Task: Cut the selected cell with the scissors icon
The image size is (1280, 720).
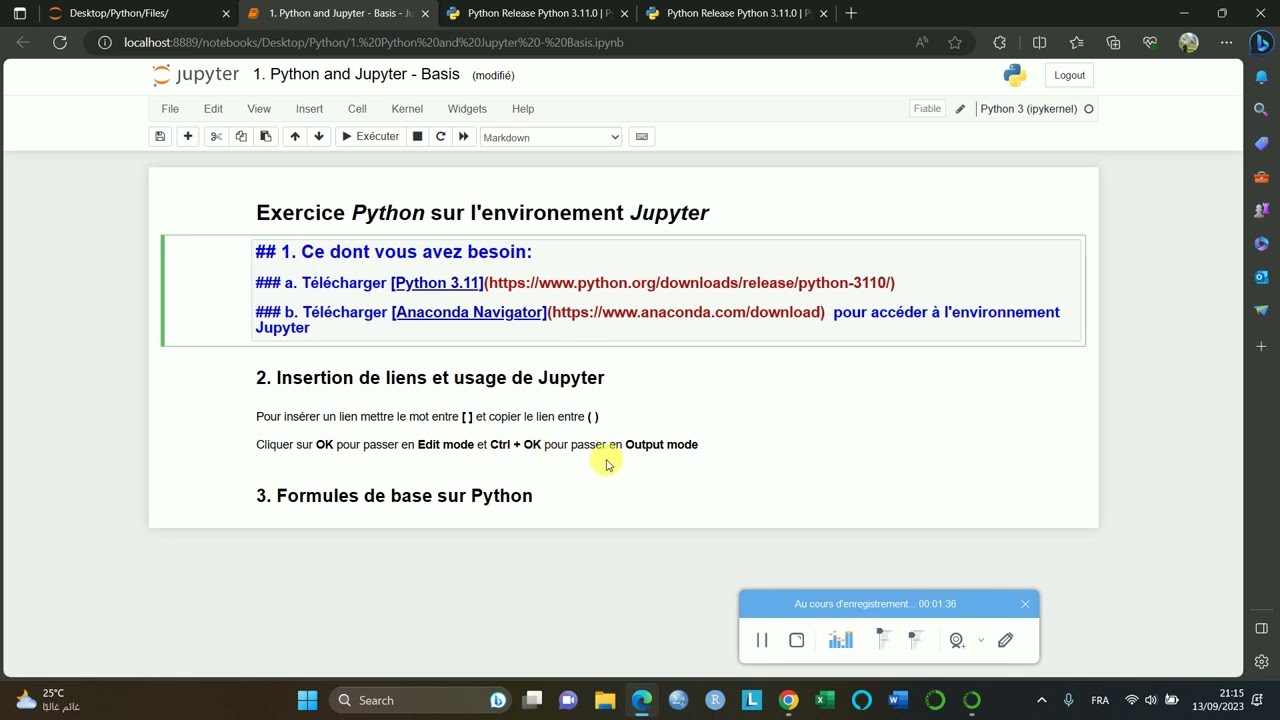Action: click(x=216, y=137)
